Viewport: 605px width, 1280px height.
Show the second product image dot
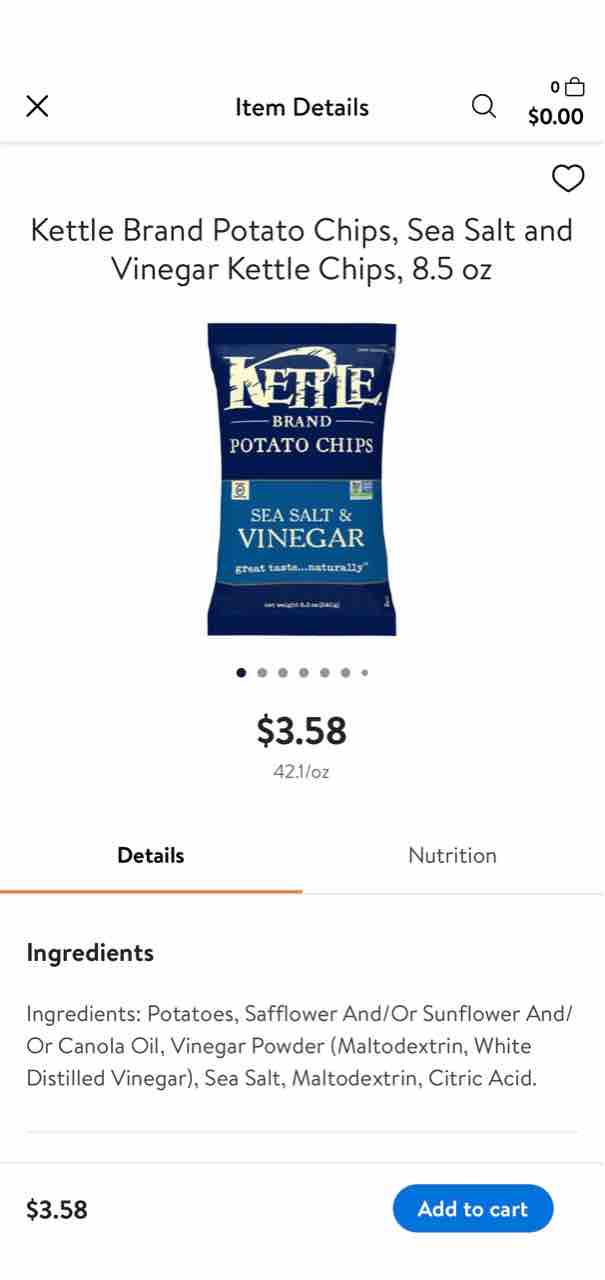pos(262,673)
